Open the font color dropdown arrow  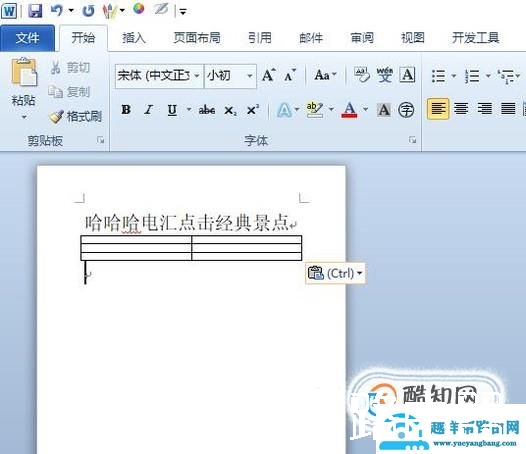365,109
